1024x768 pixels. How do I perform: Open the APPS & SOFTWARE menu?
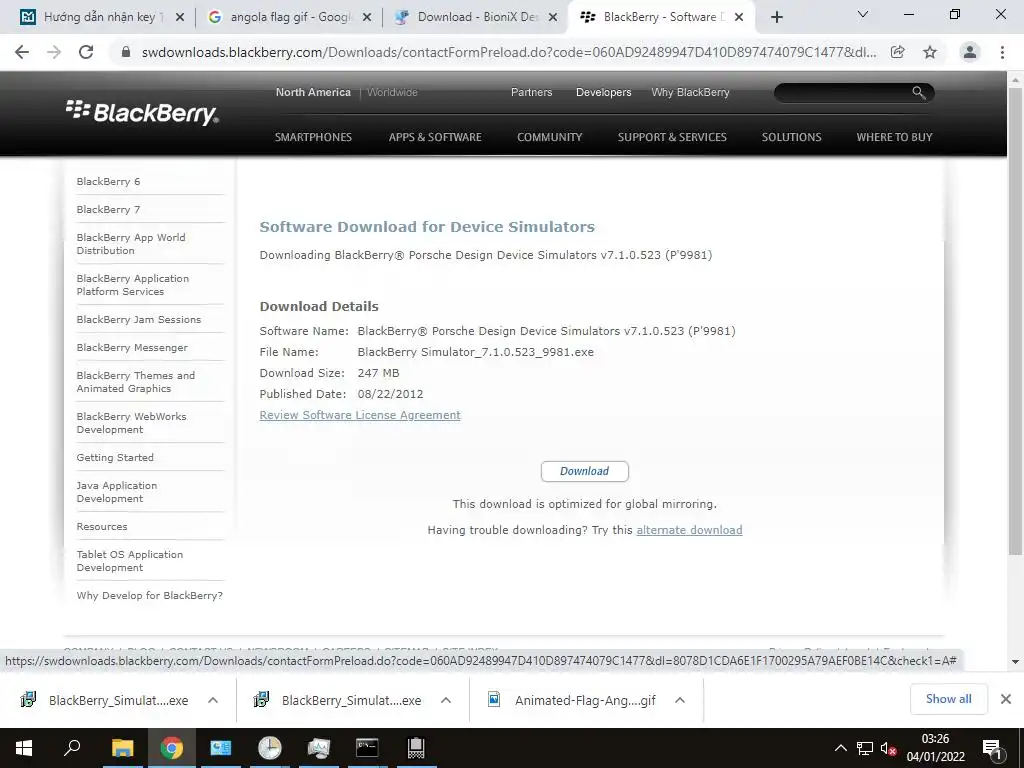point(435,137)
